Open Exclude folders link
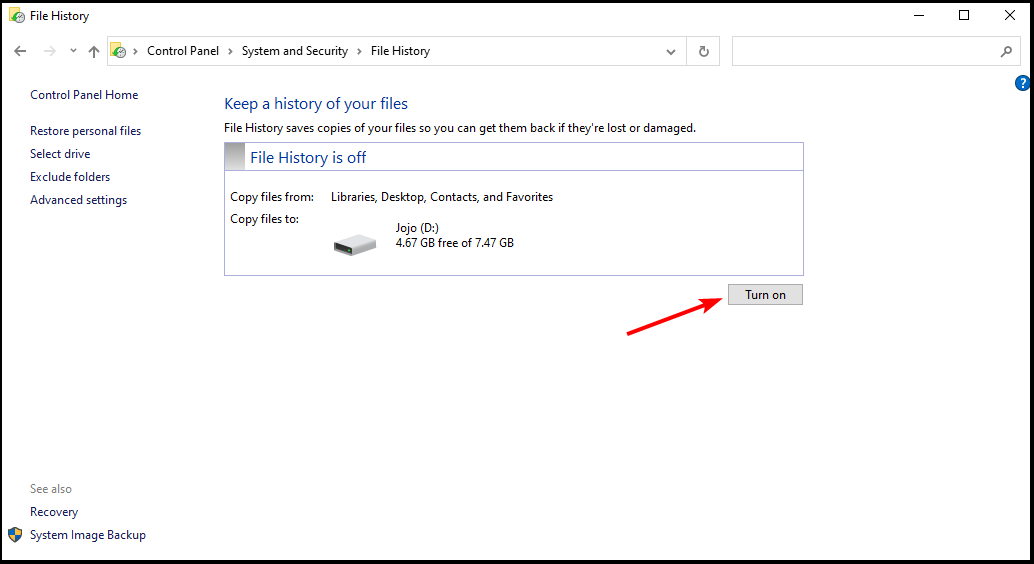Image resolution: width=1034 pixels, height=564 pixels. point(70,177)
